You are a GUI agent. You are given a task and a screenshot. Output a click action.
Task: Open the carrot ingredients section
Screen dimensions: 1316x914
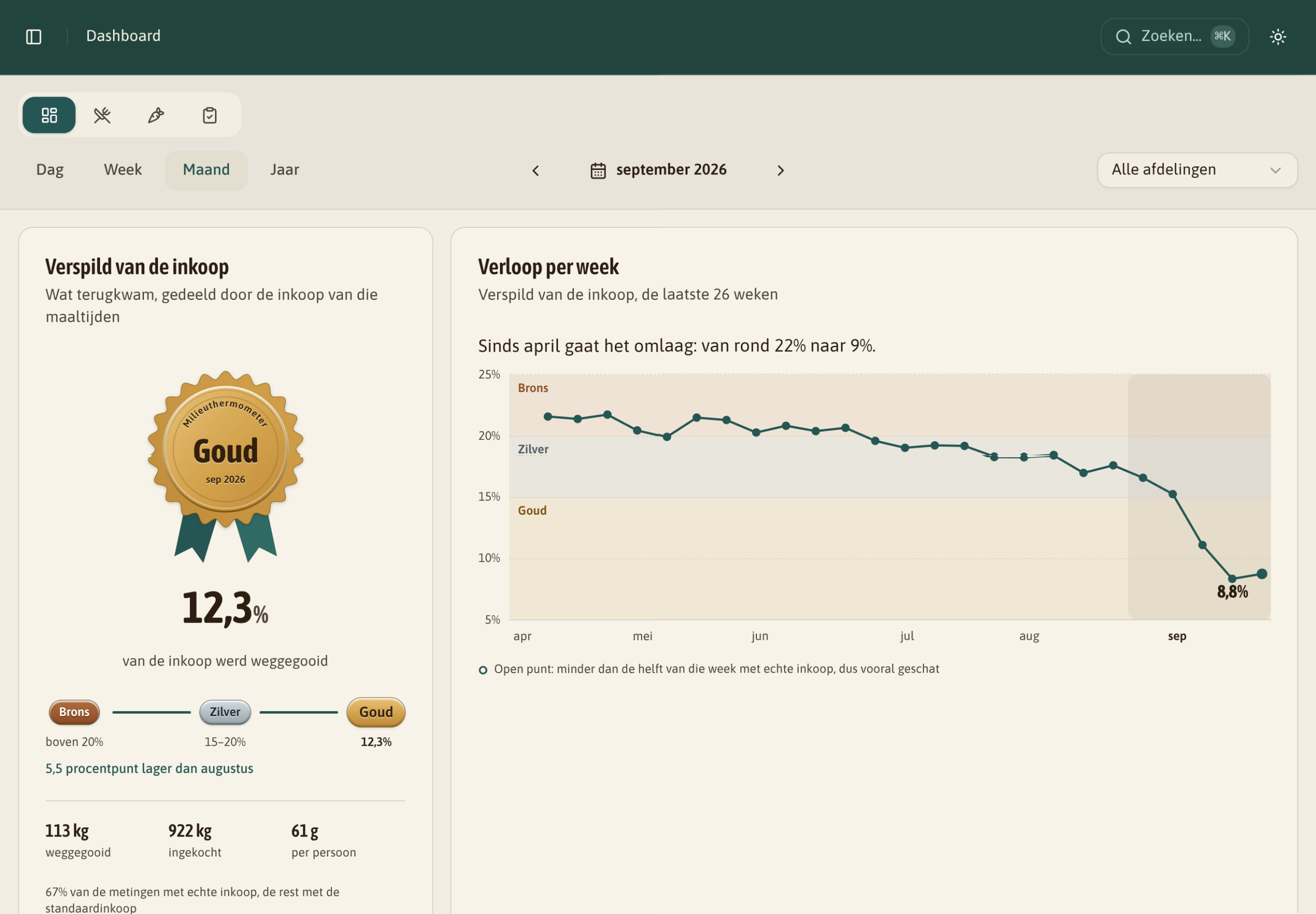[156, 115]
